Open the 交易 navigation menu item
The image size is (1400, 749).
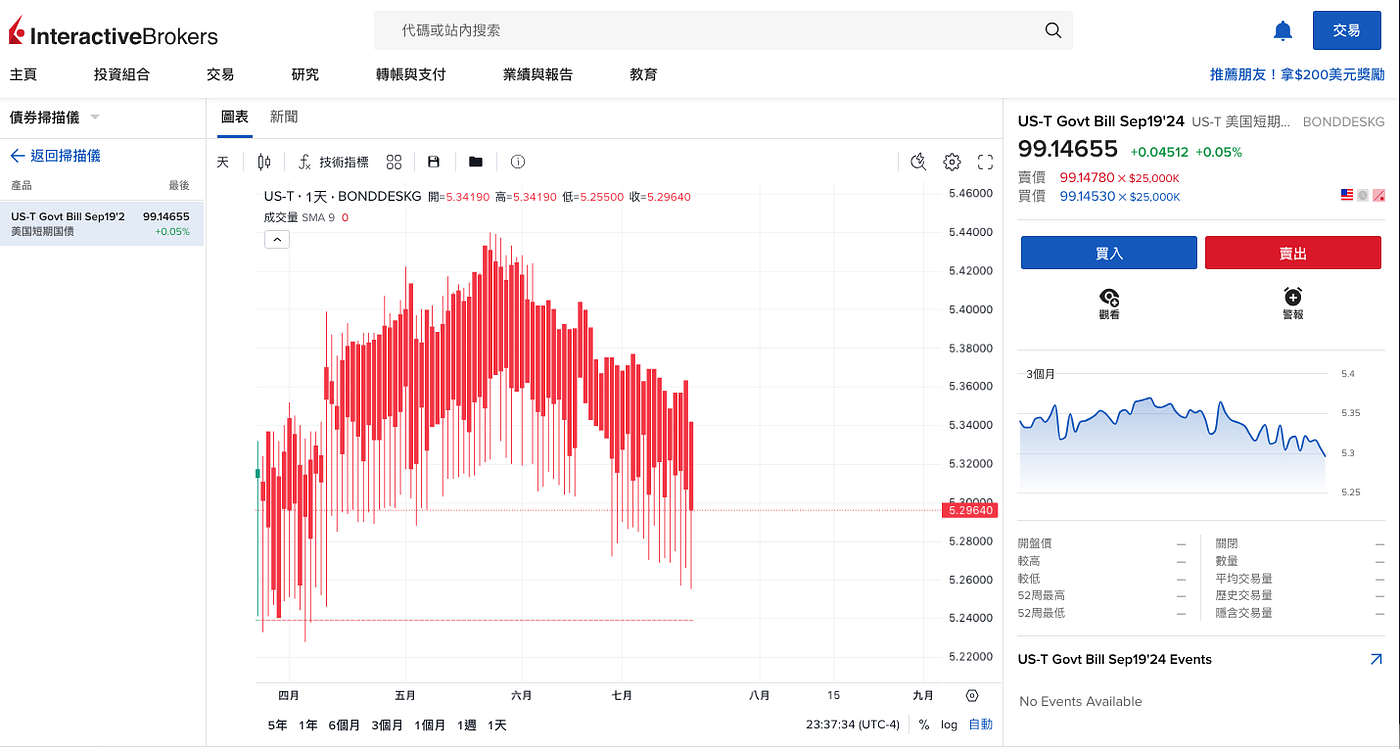pos(220,74)
